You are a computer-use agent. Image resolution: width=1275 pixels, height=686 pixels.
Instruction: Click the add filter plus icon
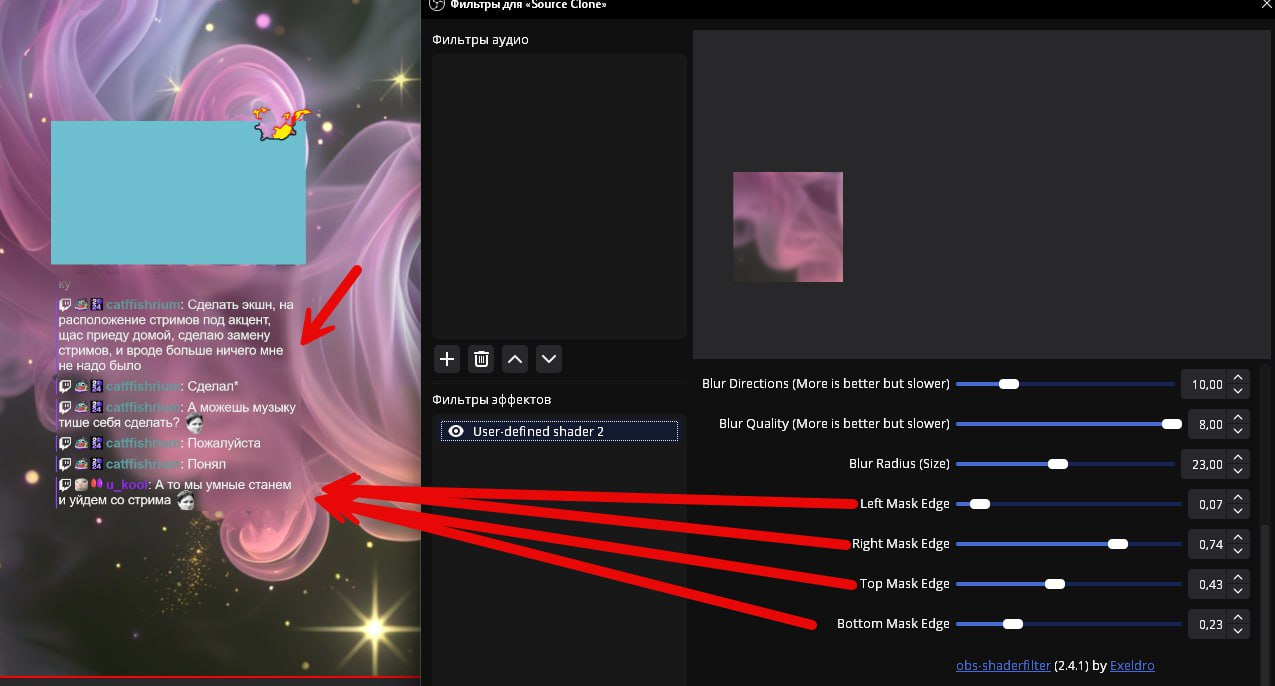(x=447, y=358)
